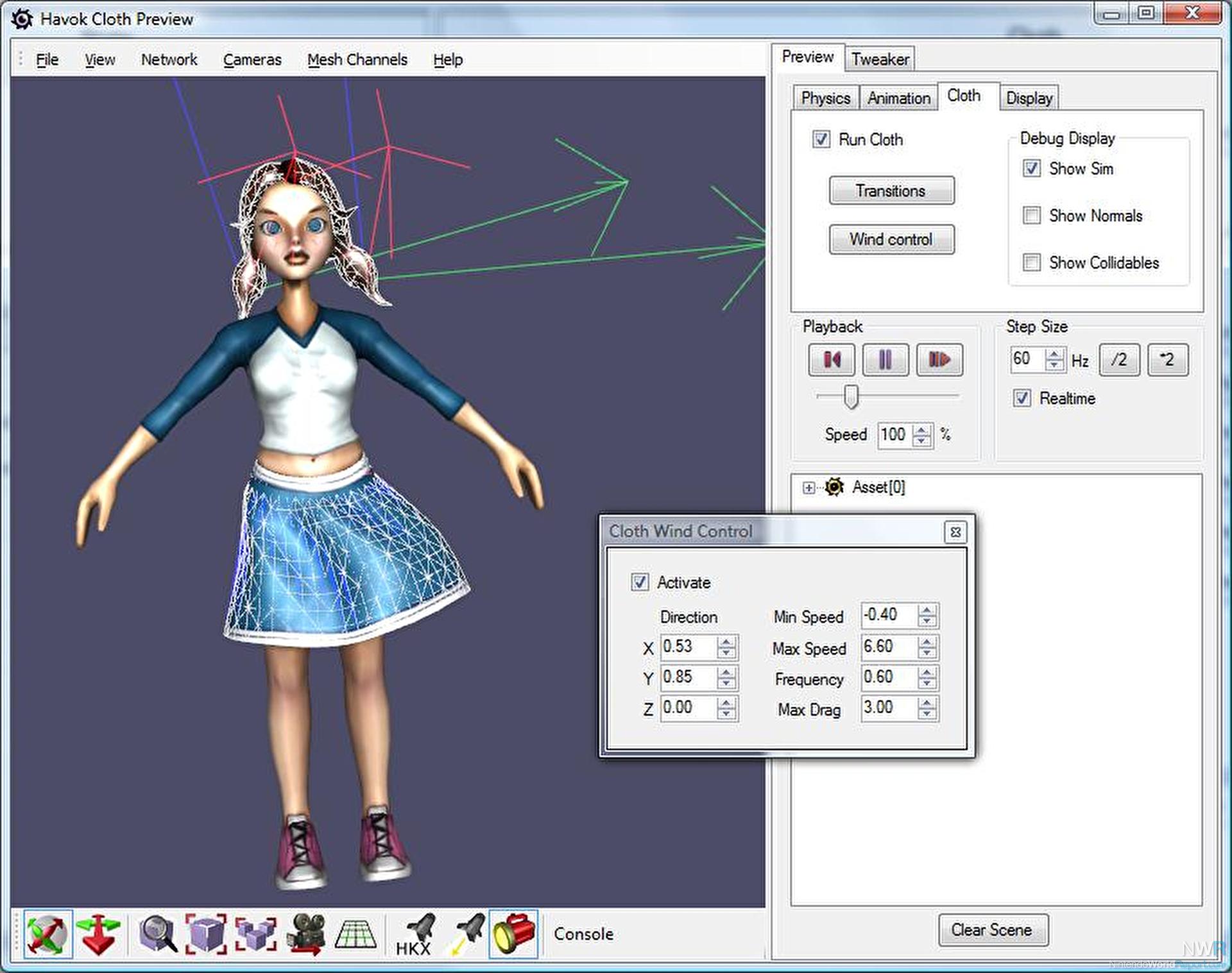This screenshot has height=973, width=1232.
Task: Open the Cameras menu
Action: (x=252, y=60)
